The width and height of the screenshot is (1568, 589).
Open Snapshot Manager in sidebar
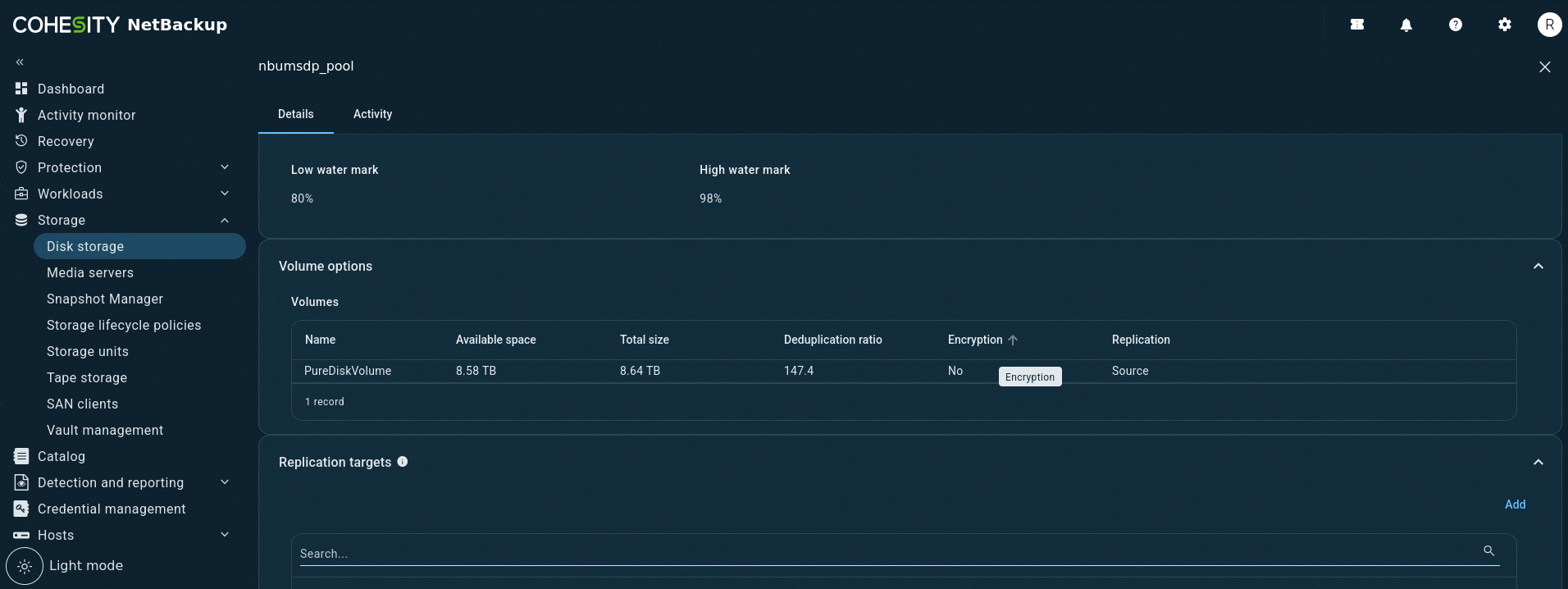coord(105,299)
